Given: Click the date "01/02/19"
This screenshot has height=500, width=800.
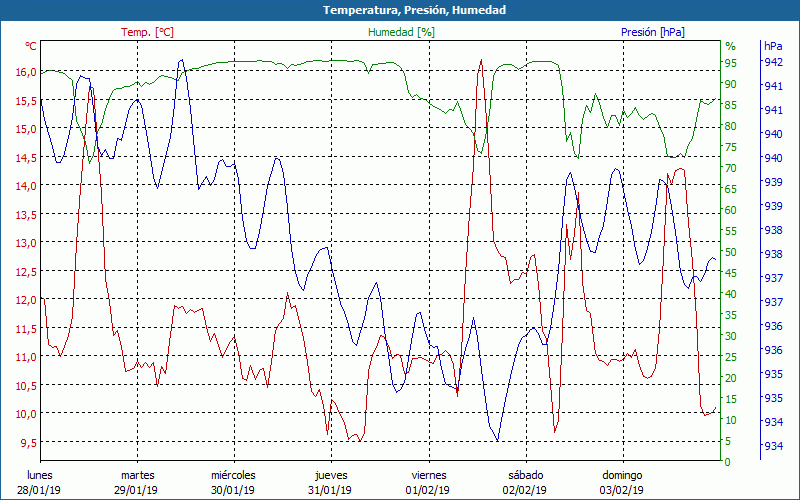Looking at the screenshot, I should pos(428,490).
